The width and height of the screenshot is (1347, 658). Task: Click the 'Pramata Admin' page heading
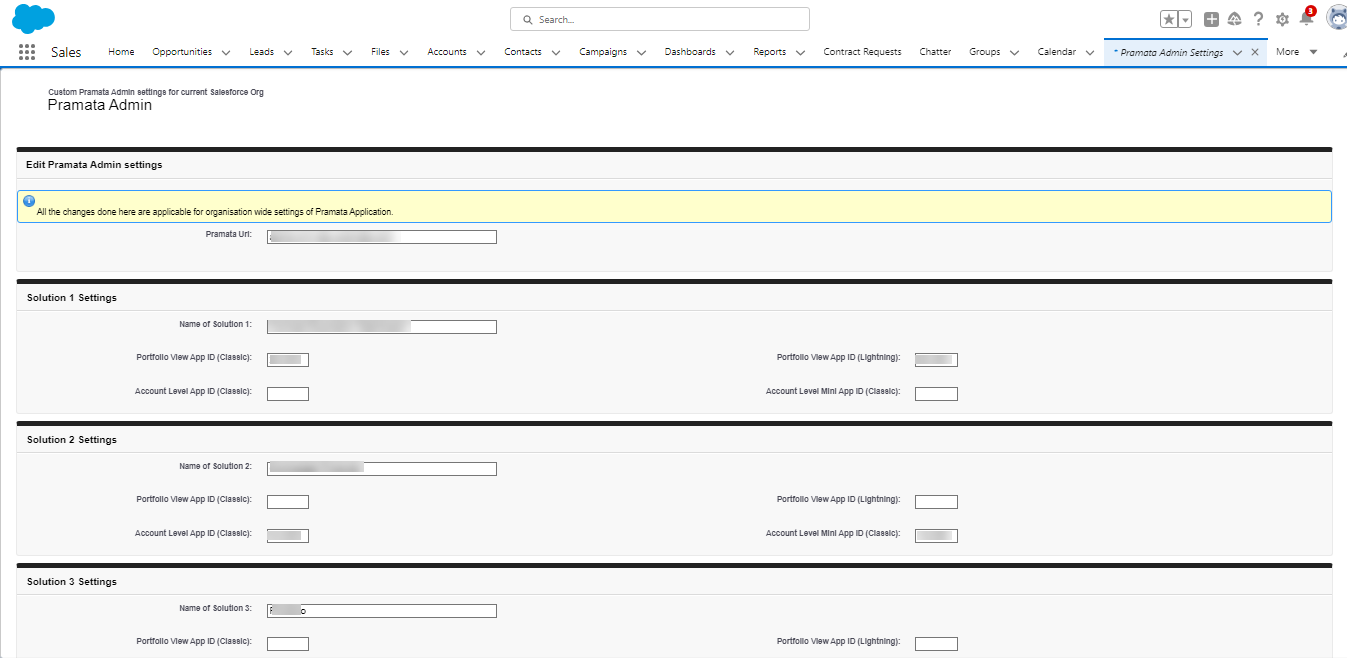click(x=100, y=105)
